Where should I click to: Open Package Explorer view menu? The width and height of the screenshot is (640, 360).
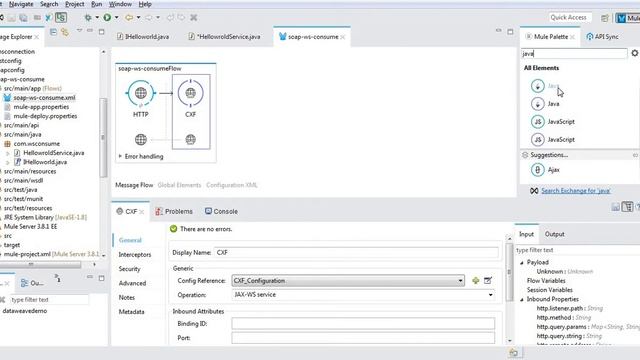point(79,31)
